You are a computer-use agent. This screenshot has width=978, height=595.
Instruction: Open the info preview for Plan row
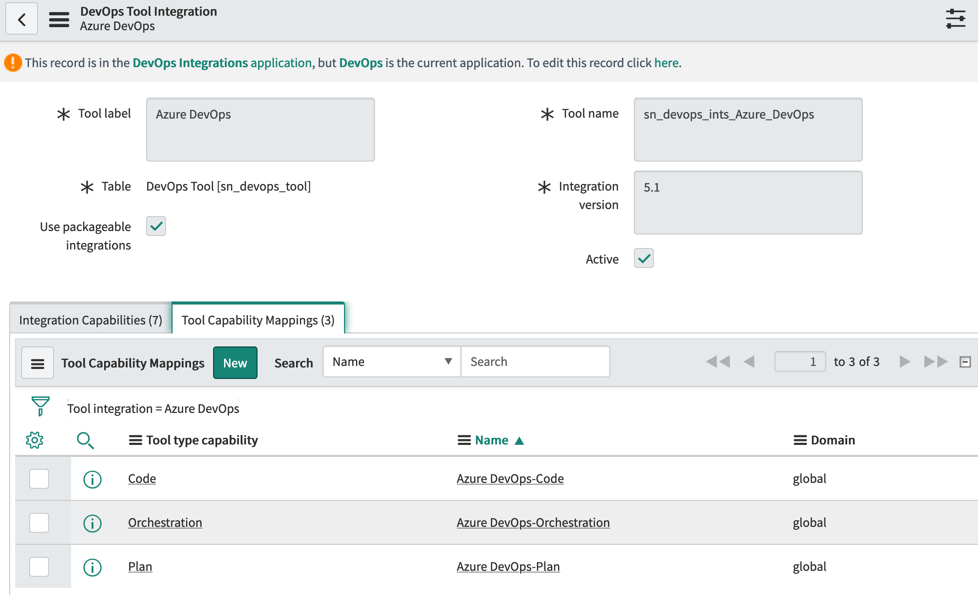[x=92, y=567]
